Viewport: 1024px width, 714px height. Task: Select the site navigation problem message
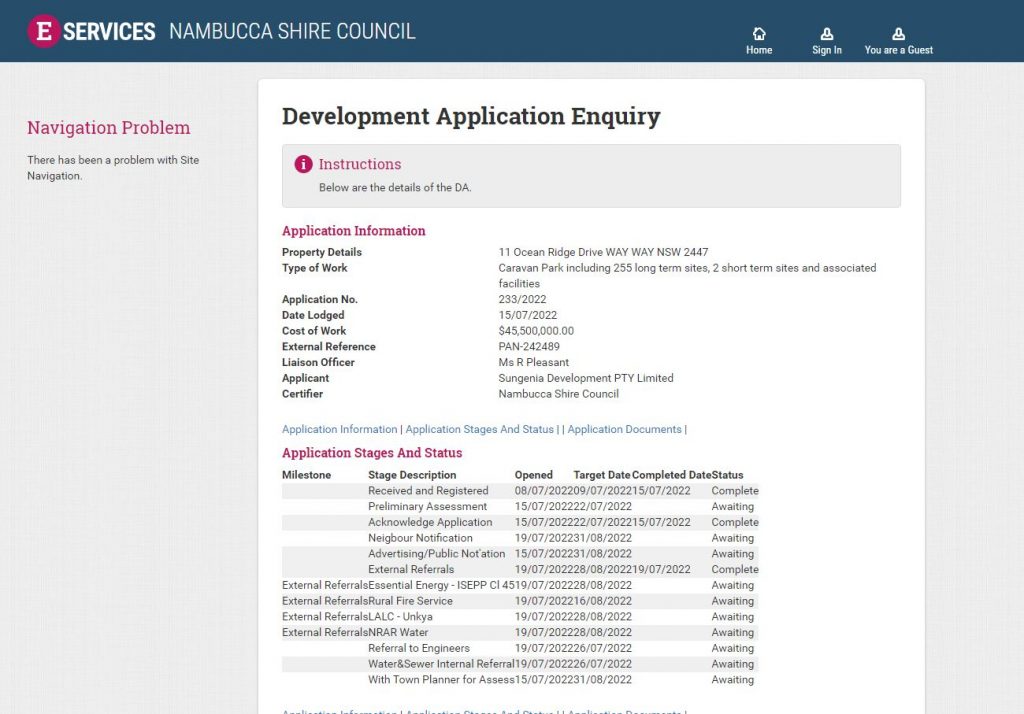pos(113,168)
